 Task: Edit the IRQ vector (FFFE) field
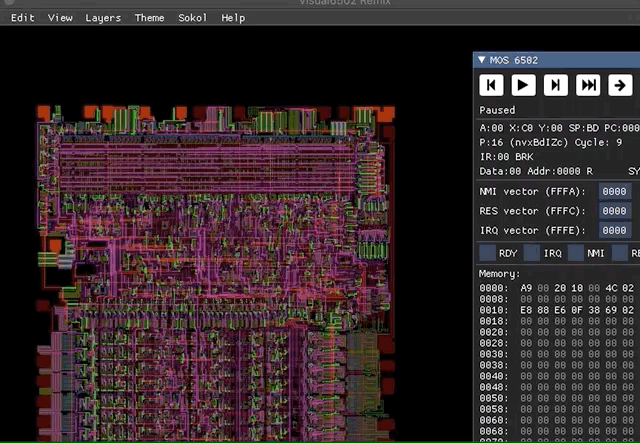614,231
